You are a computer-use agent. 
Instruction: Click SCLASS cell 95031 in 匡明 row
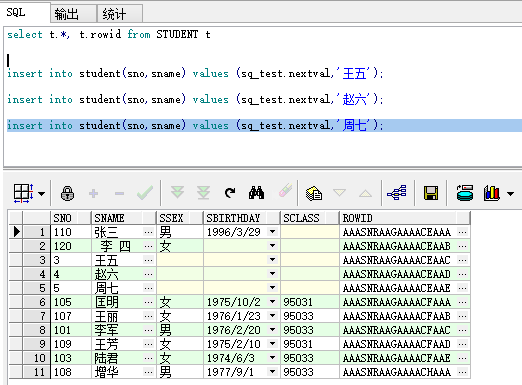pyautogui.click(x=310, y=302)
